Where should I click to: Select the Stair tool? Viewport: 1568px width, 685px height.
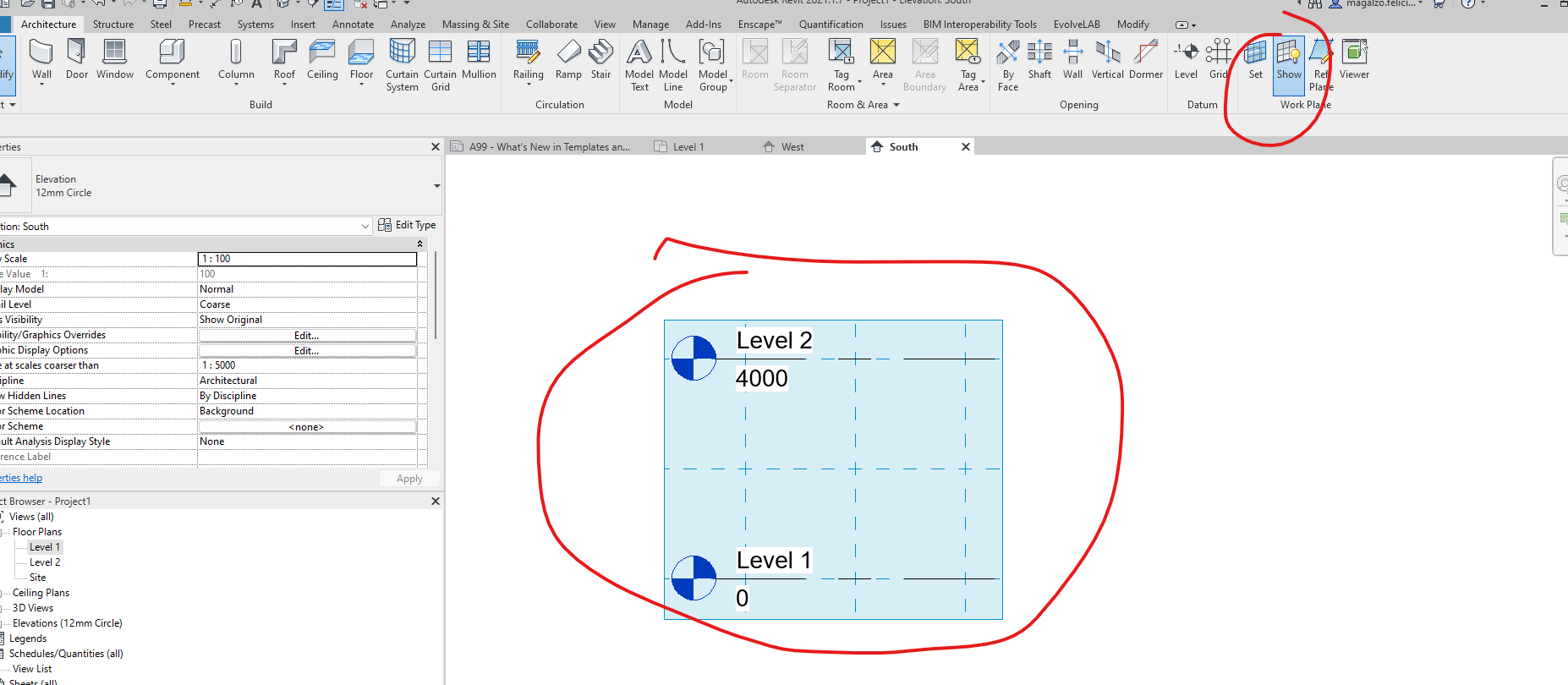click(x=600, y=60)
